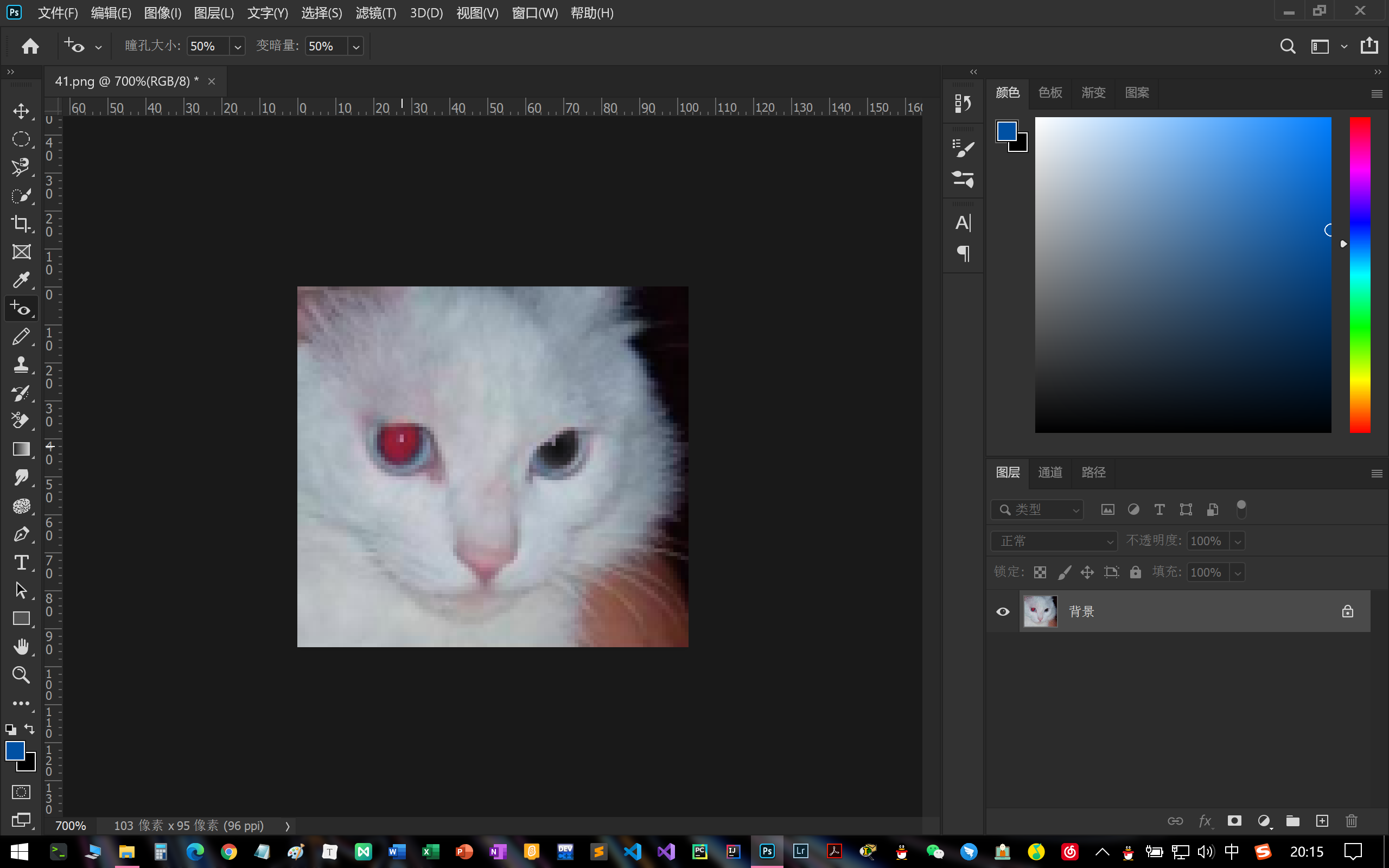Click the Home button

(30, 46)
